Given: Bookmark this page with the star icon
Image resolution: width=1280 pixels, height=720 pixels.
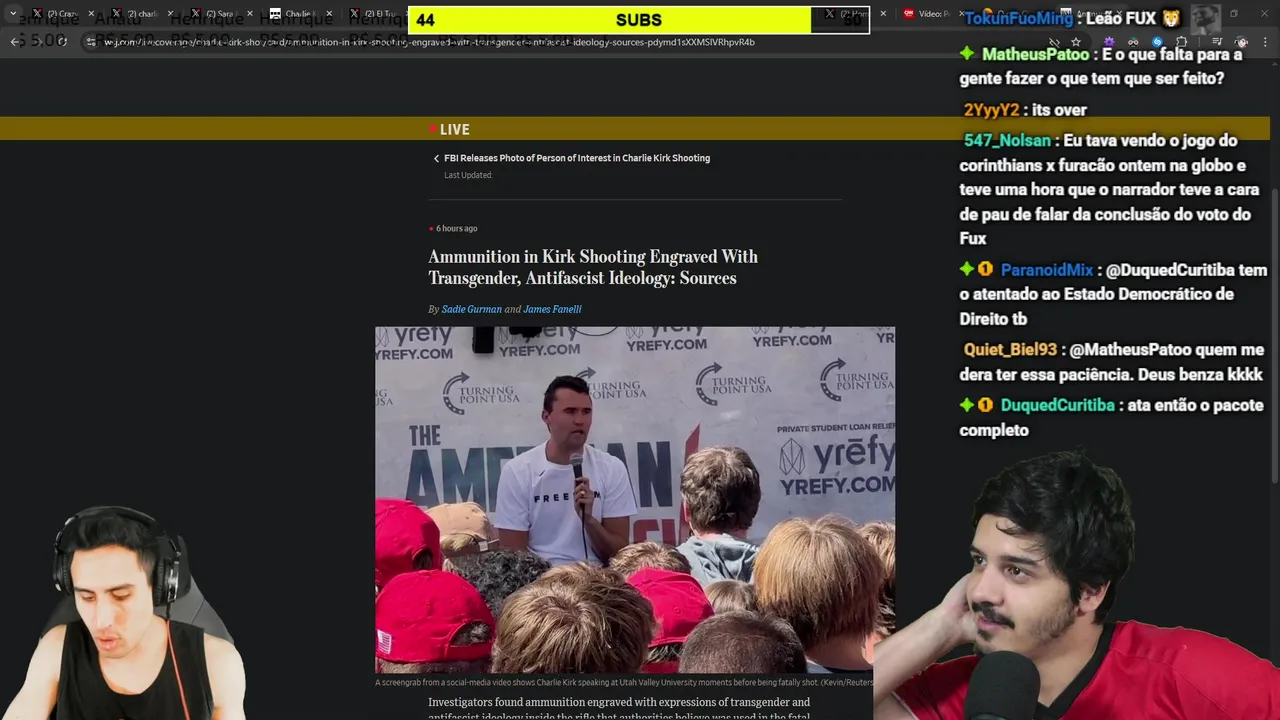Looking at the screenshot, I should tap(1075, 42).
